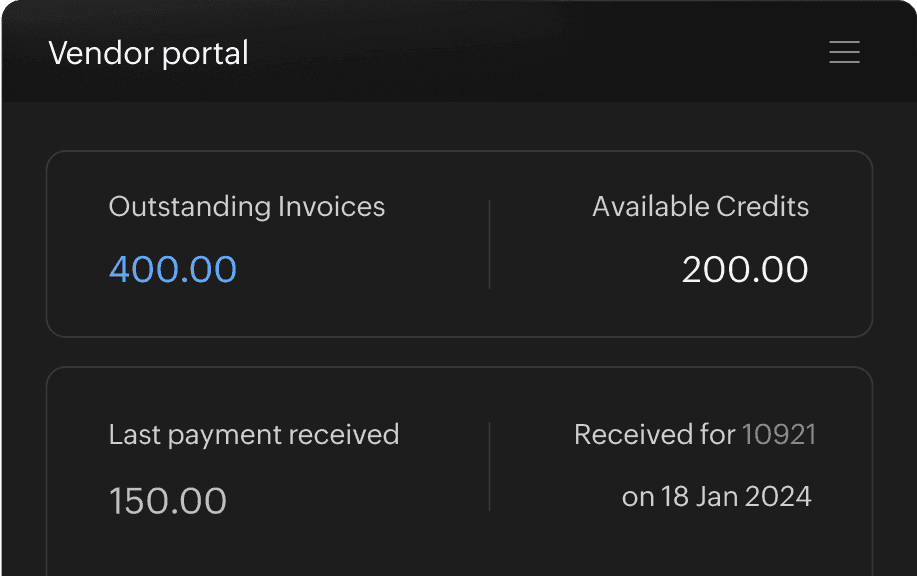Click the "Received for" text
The width and height of the screenshot is (917, 576).
(655, 435)
